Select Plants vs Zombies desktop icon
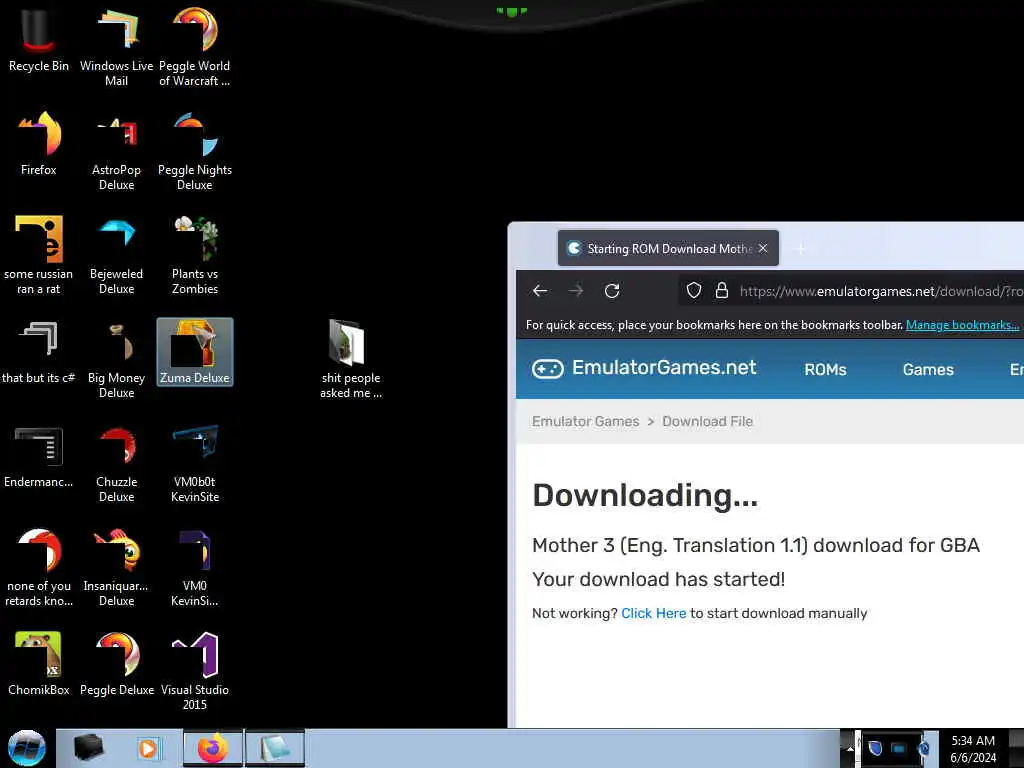Viewport: 1024px width, 768px height. click(x=195, y=255)
